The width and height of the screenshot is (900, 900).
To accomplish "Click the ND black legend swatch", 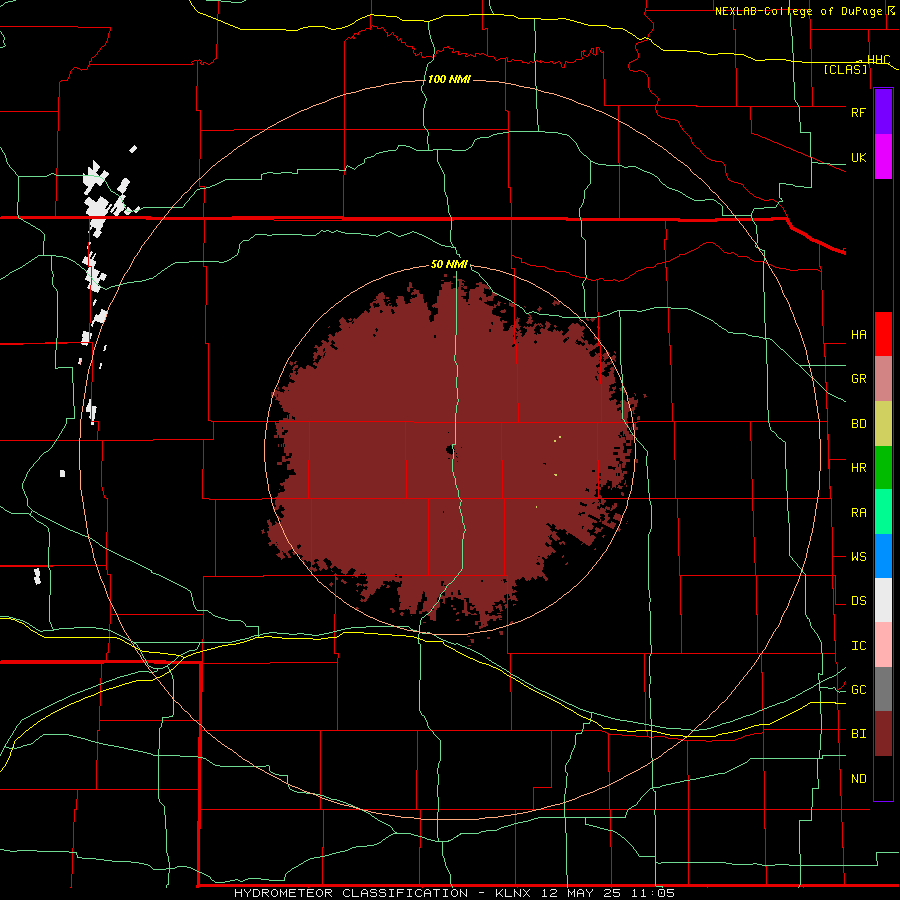I will tap(883, 778).
